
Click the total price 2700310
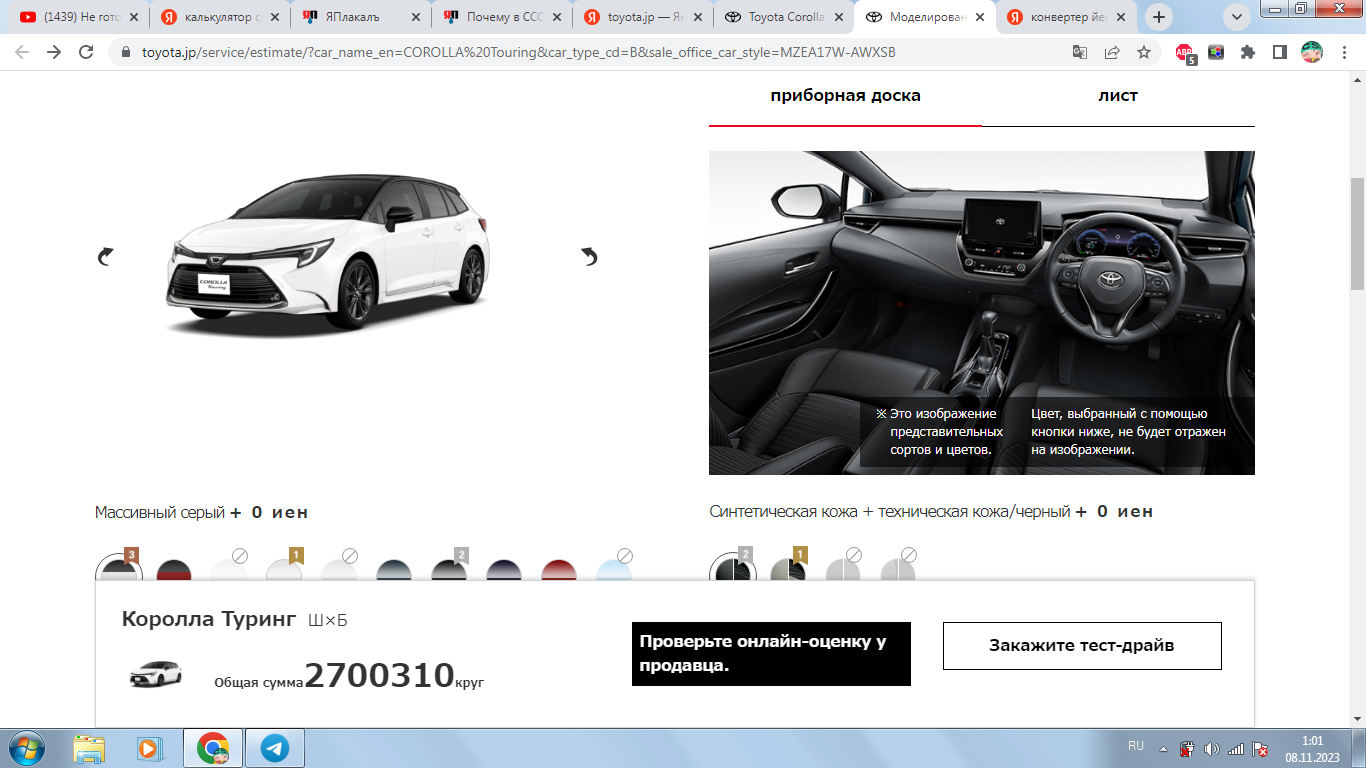point(380,676)
